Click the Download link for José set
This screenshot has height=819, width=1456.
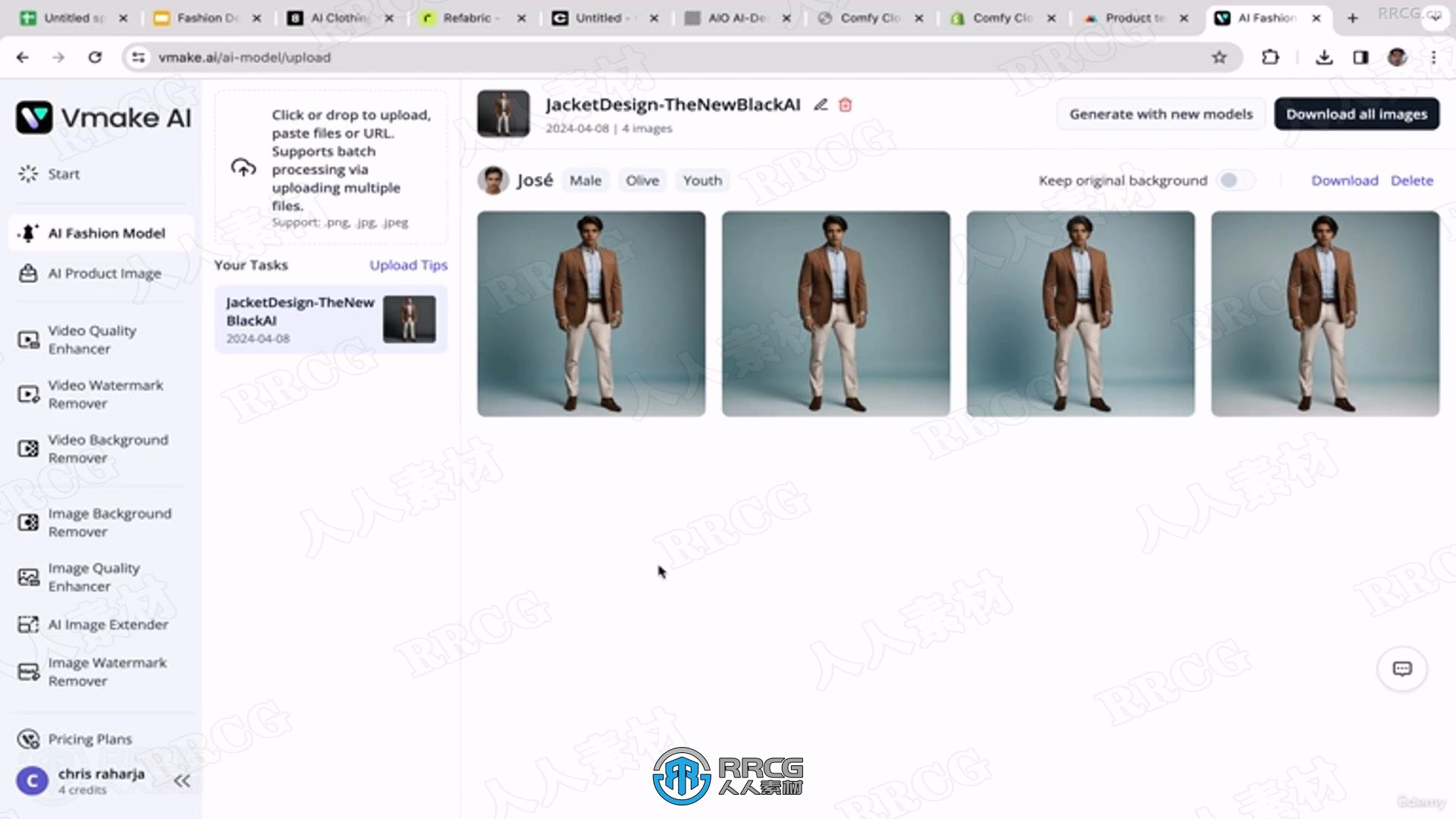[x=1345, y=180]
